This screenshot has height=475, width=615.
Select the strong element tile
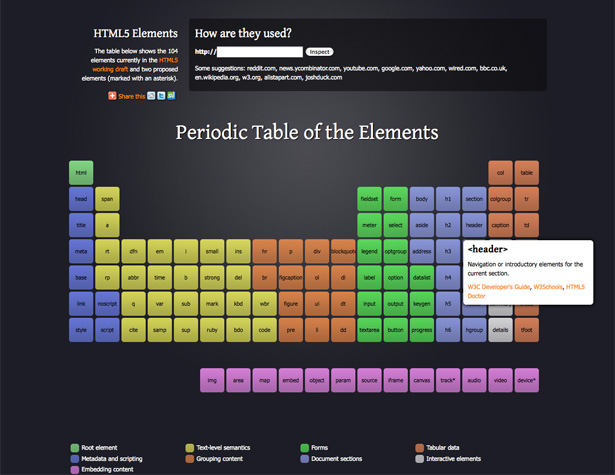tap(212, 277)
